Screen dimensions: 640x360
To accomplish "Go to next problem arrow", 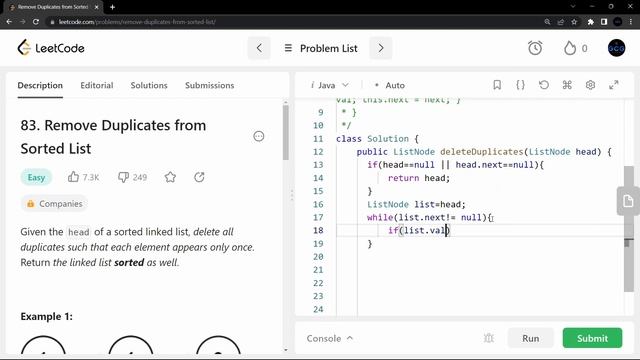I will 380,48.
